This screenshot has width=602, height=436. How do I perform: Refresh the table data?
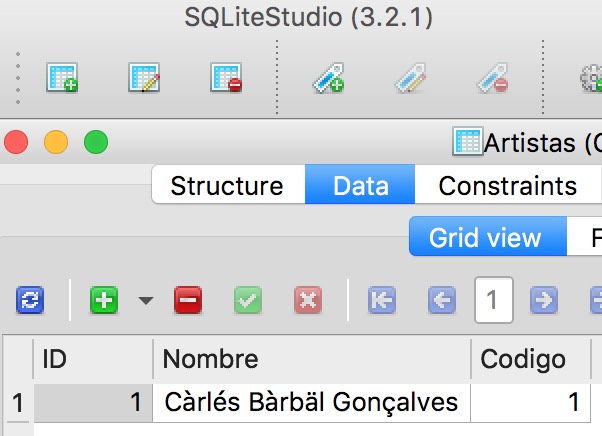(30, 299)
